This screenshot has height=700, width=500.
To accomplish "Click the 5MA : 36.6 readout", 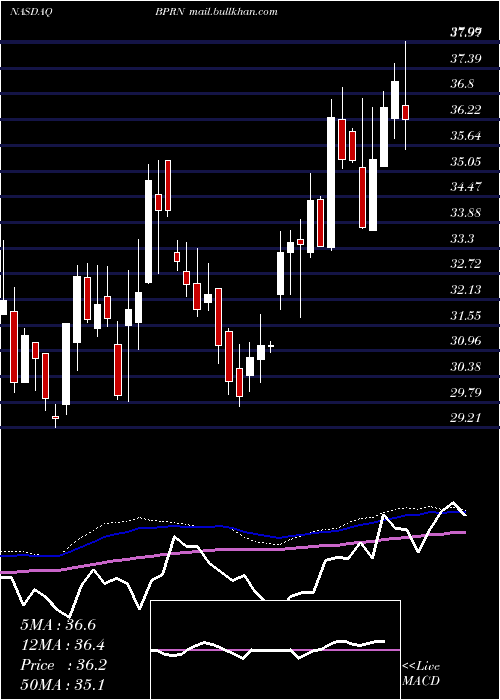I will pos(58,625).
